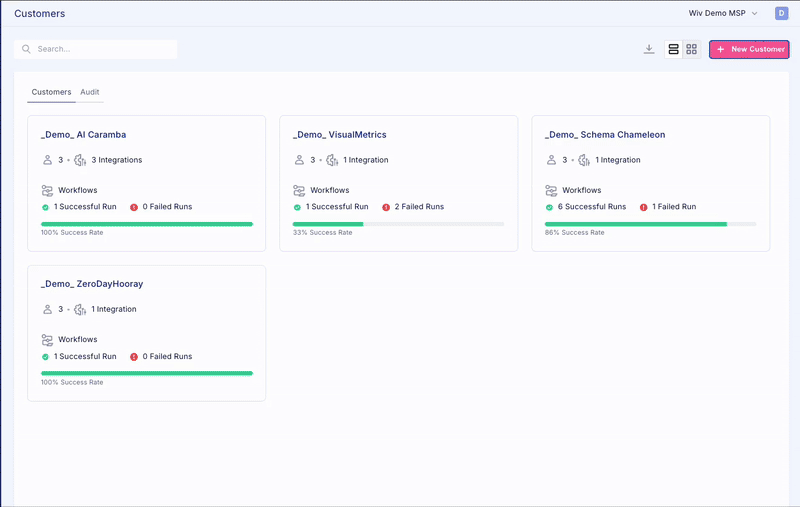Screen dimensions: 800x507
Task: Select the Customers tab
Action: pyautogui.click(x=51, y=92)
